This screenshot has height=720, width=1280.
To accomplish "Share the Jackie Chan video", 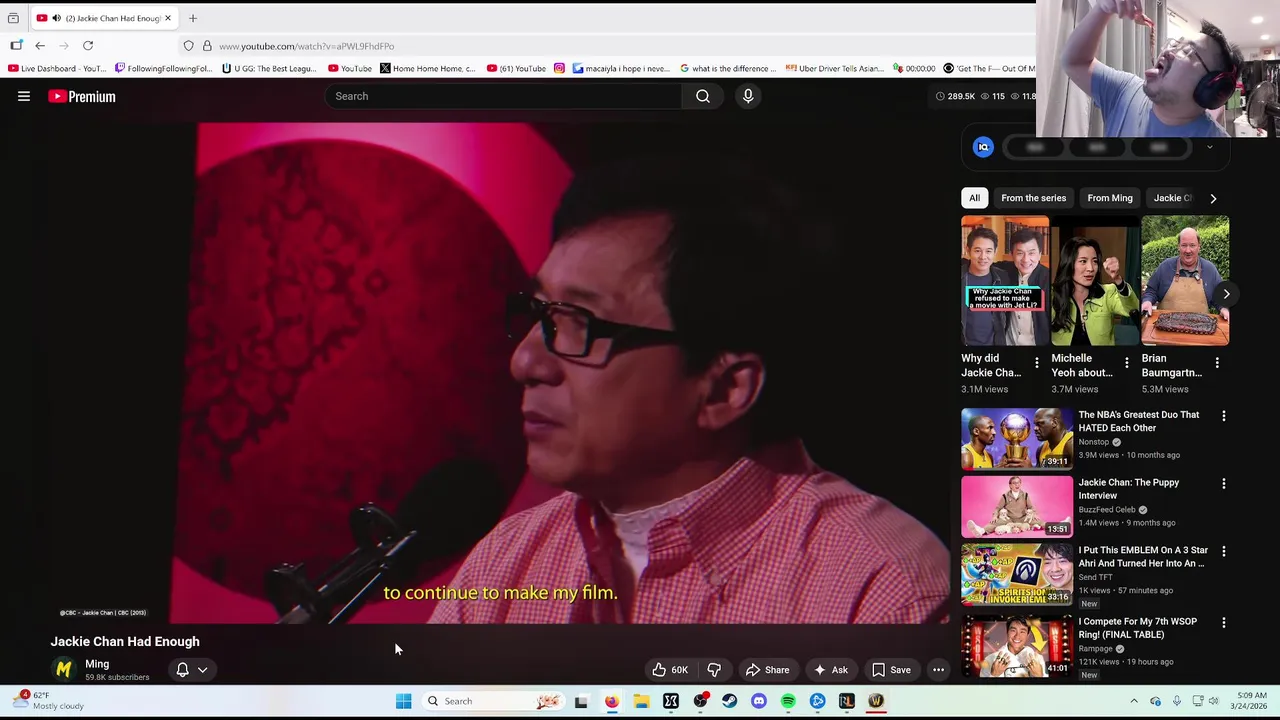I will click(767, 670).
